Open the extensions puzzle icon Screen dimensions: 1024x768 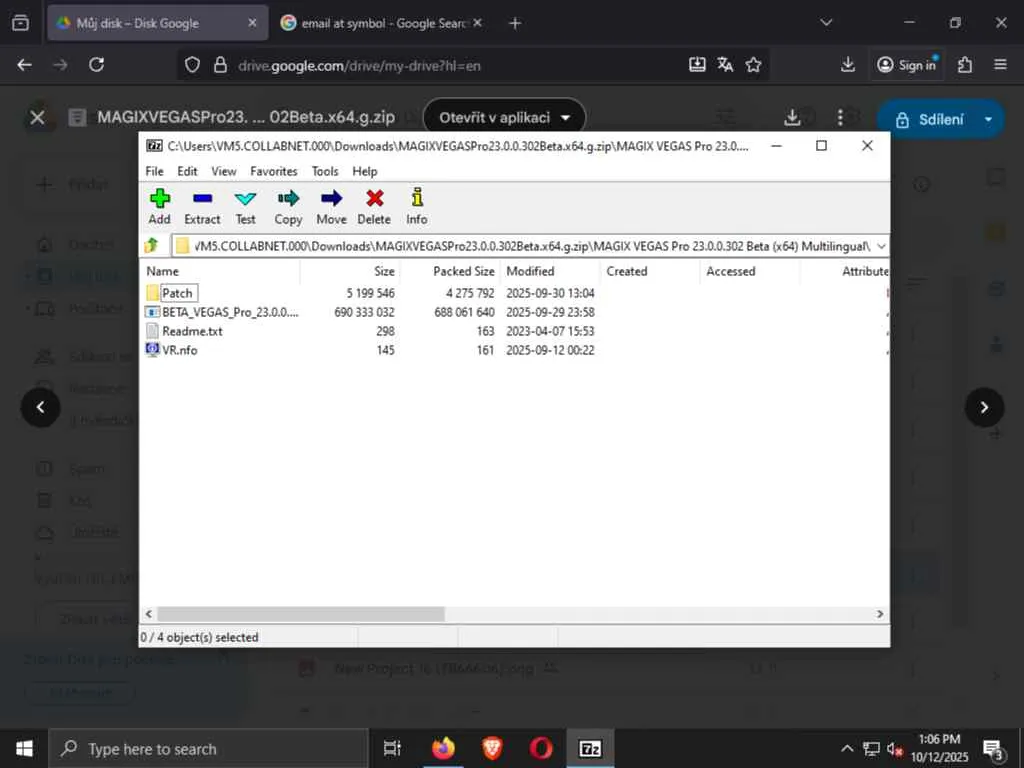965,65
